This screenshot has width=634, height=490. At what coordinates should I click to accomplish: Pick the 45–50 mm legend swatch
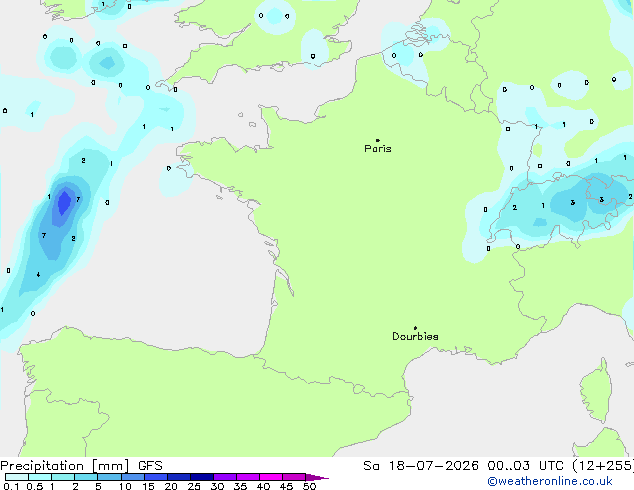pos(294,477)
